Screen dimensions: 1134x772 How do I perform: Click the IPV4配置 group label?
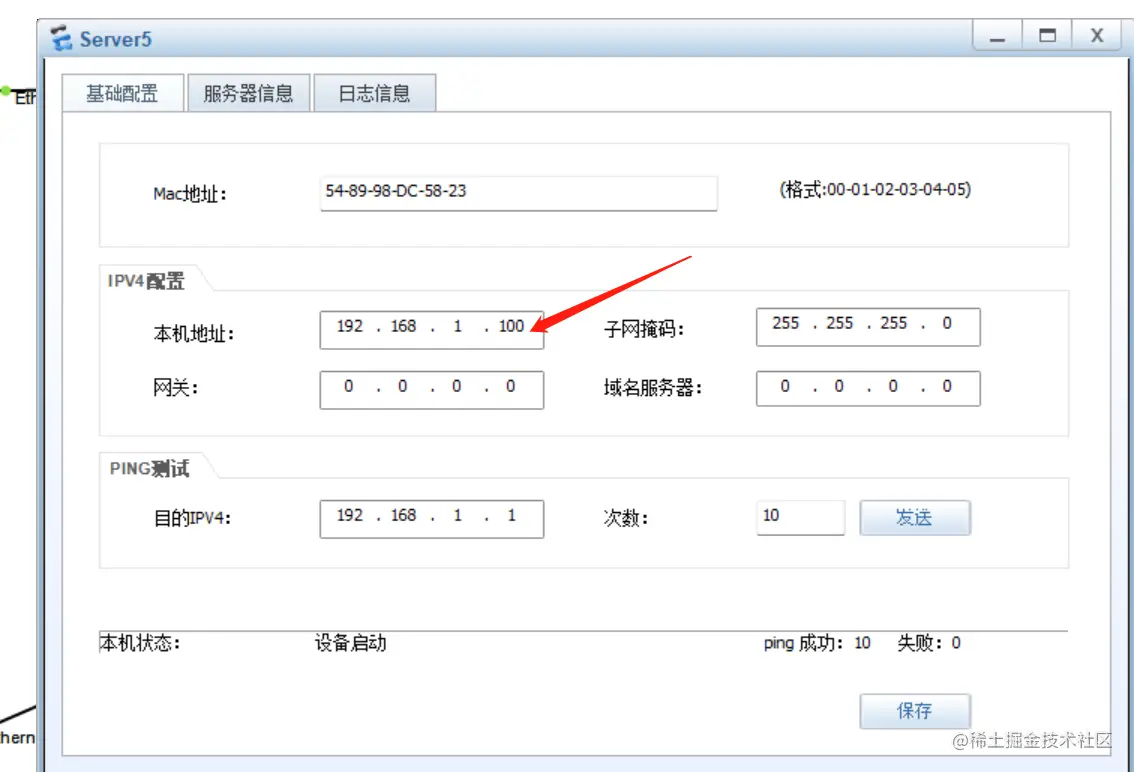pyautogui.click(x=146, y=281)
